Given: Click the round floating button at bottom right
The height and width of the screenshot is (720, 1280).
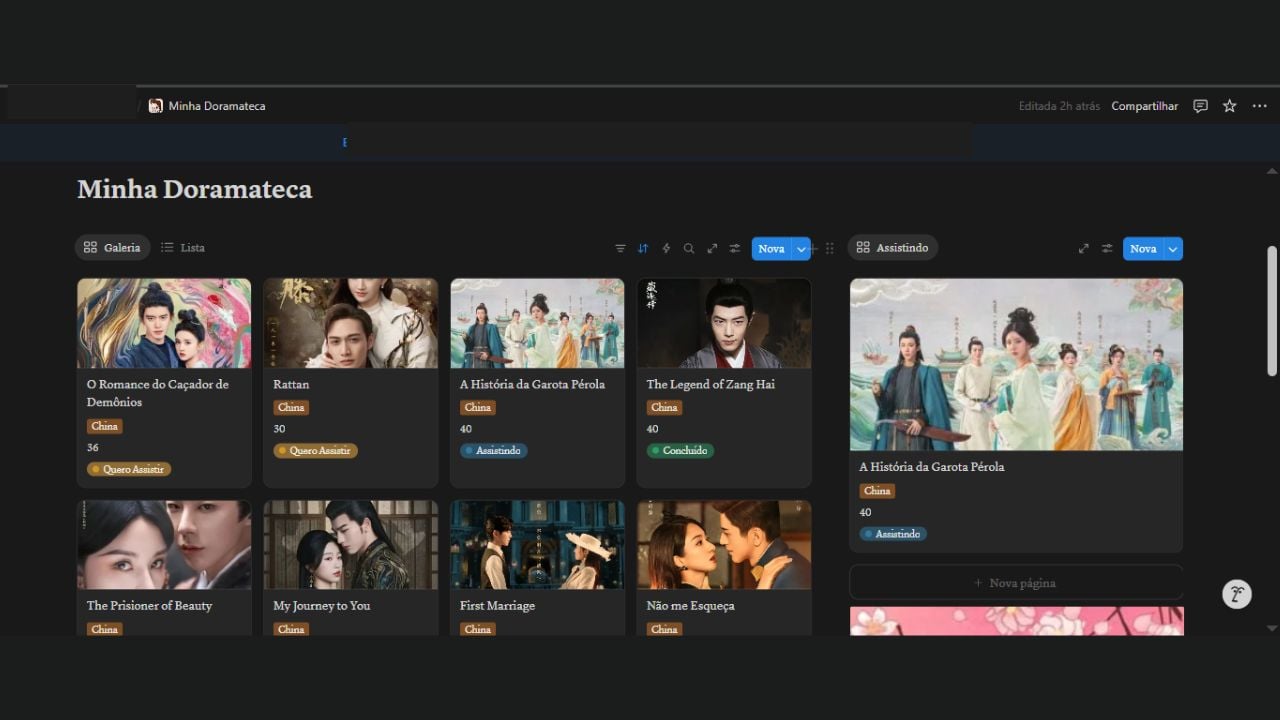Looking at the screenshot, I should point(1237,594).
